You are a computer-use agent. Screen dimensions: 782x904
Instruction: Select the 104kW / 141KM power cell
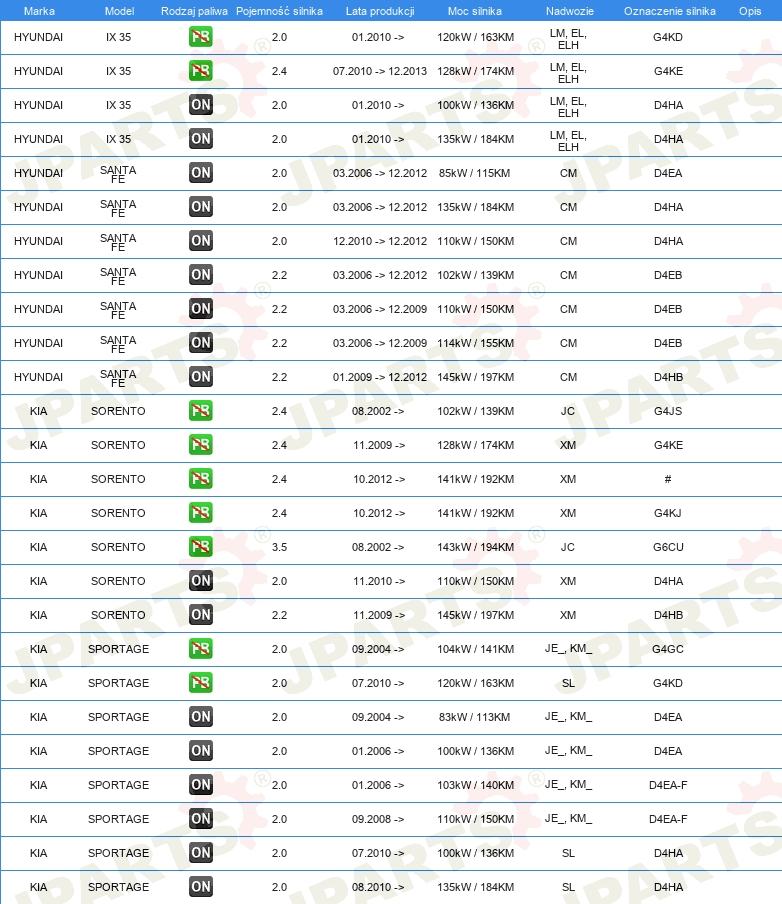[475, 649]
